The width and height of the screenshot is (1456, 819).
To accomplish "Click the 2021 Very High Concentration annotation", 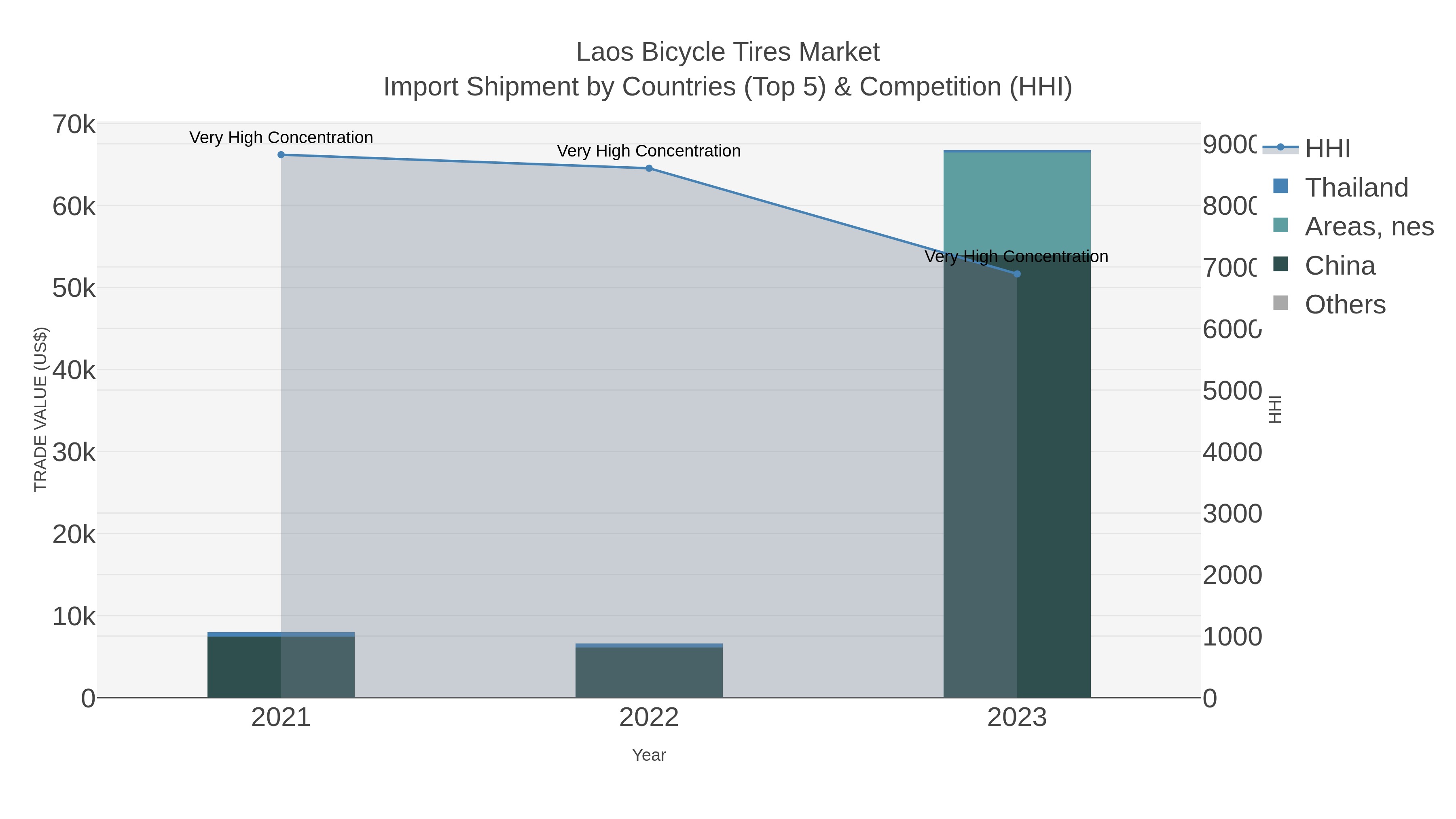I will click(281, 138).
